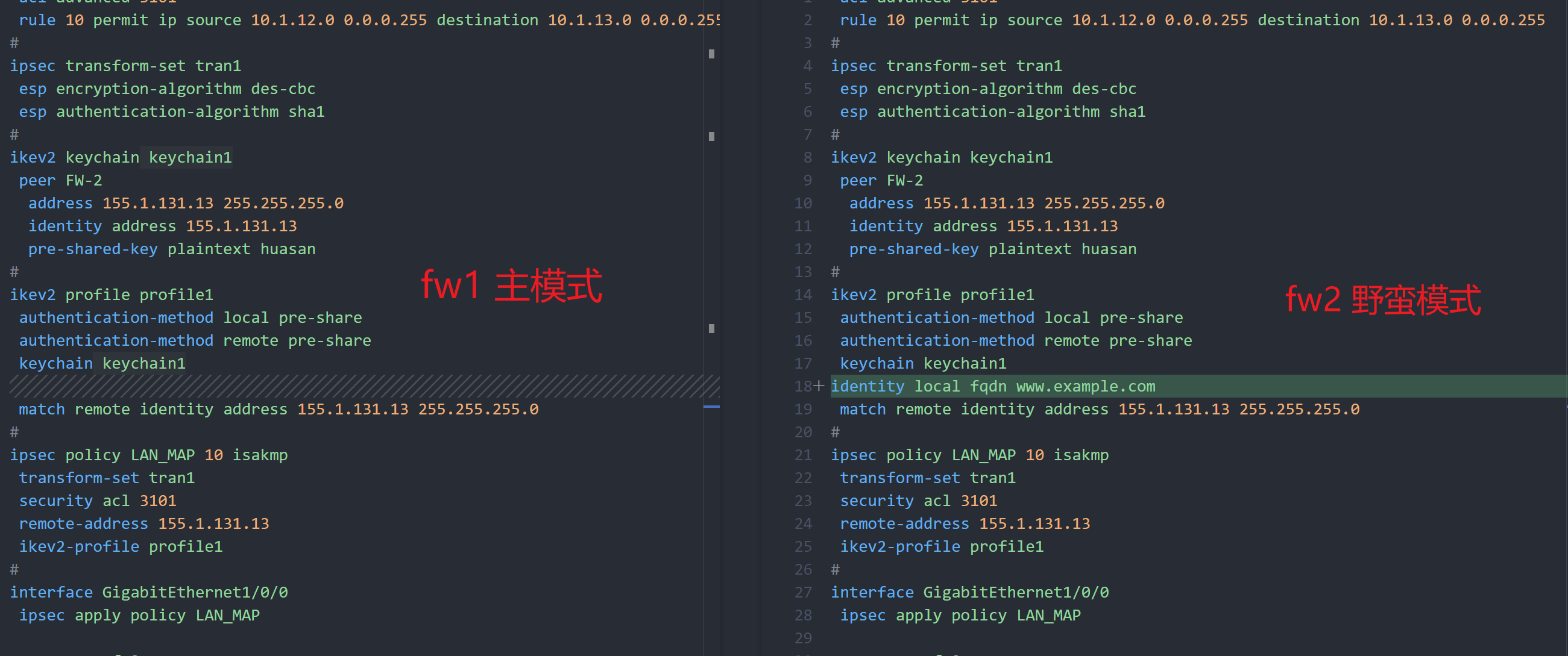The height and width of the screenshot is (656, 1568).
Task: Click 'pre-shared-key plaintext huasan' in the left pane
Action: click(x=172, y=249)
